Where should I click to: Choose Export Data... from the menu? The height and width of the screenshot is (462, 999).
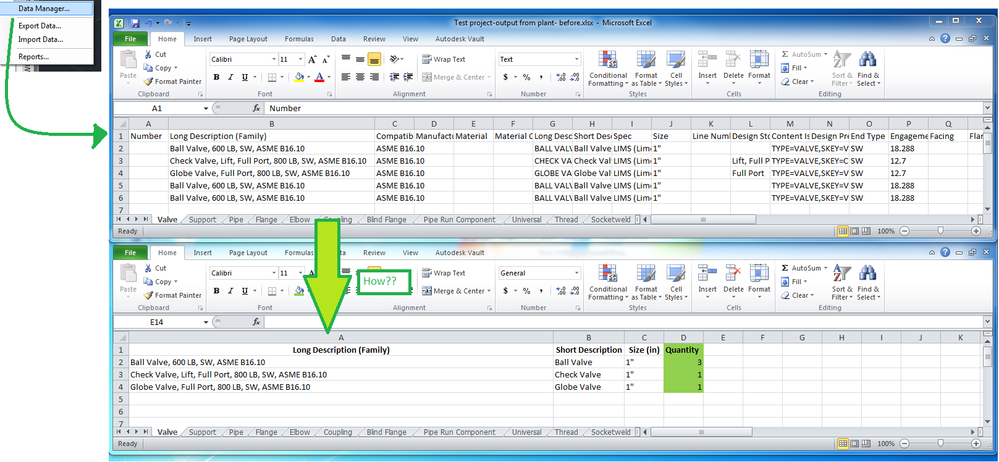coord(40,26)
